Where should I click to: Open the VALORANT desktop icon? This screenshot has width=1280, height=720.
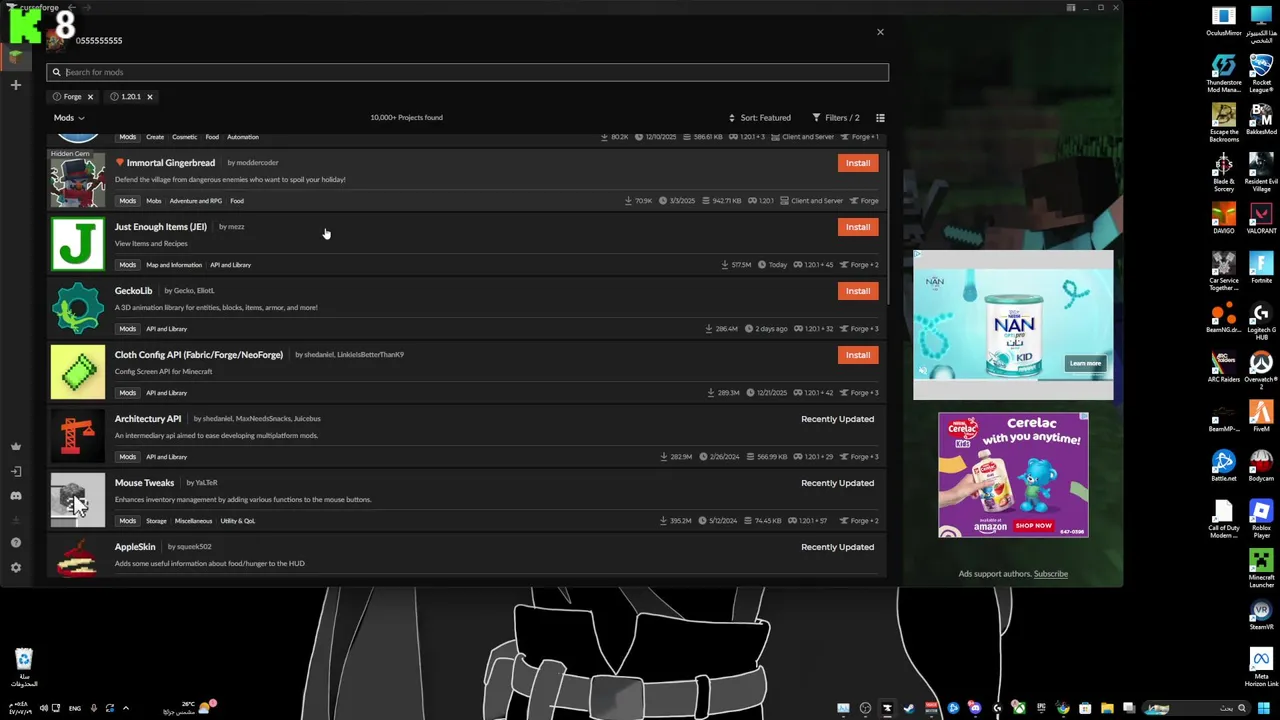tap(1261, 218)
